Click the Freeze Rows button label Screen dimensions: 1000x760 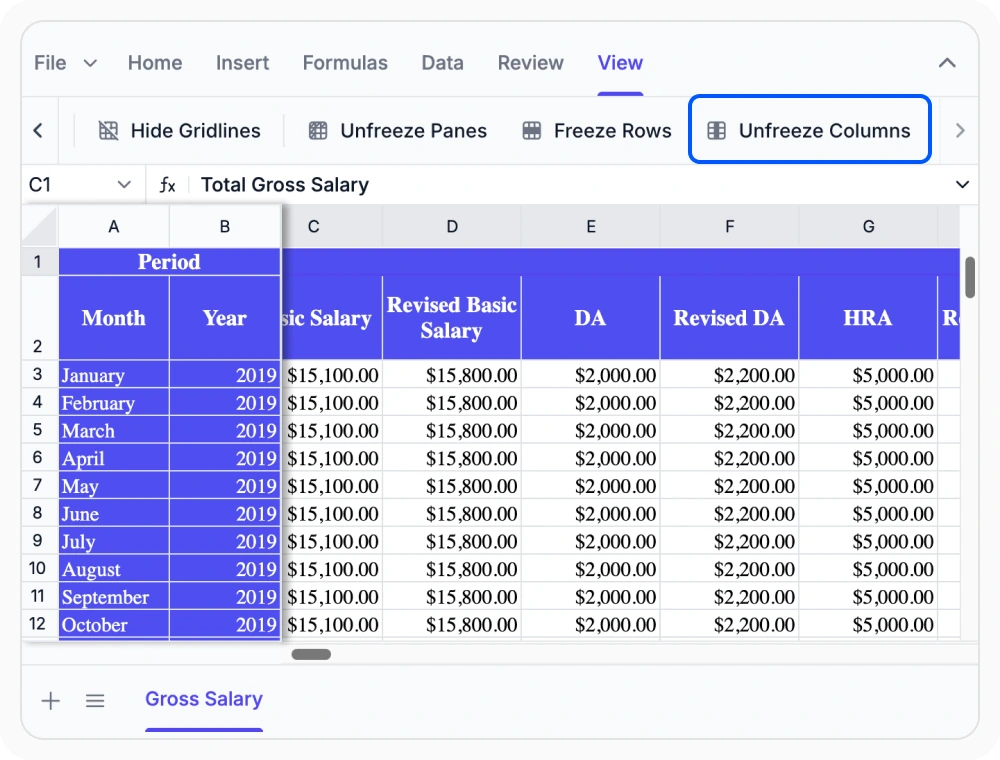(613, 131)
